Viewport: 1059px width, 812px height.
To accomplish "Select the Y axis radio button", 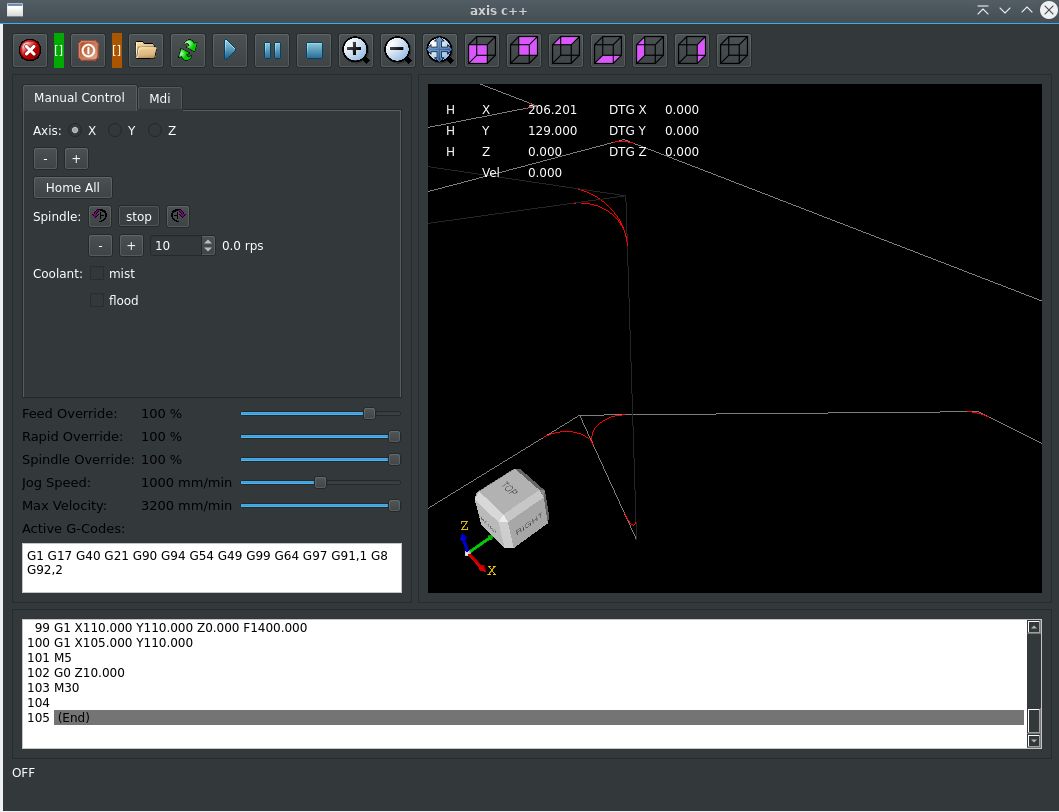I will pyautogui.click(x=115, y=130).
